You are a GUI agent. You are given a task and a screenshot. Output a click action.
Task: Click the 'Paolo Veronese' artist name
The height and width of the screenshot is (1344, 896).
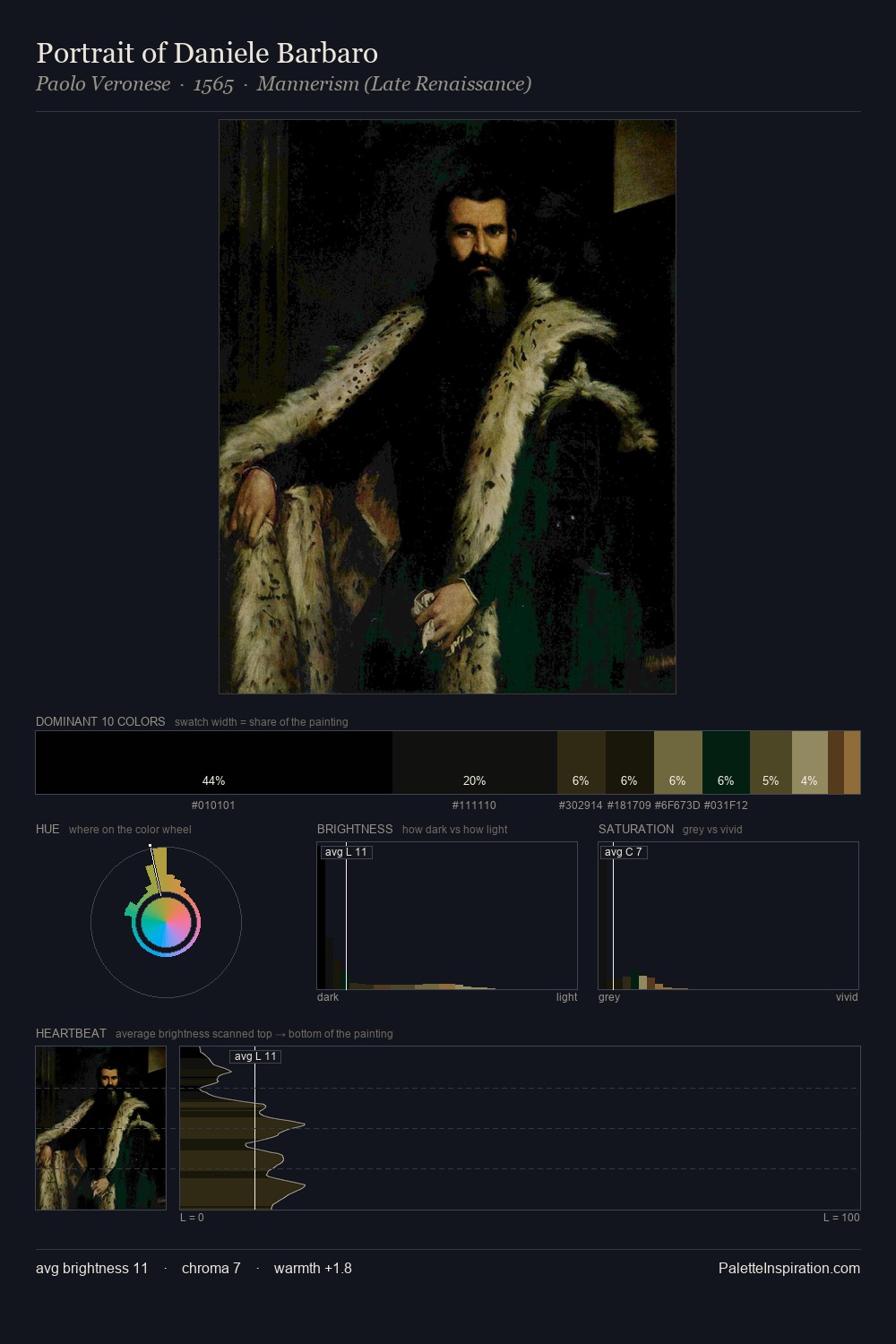tap(103, 84)
